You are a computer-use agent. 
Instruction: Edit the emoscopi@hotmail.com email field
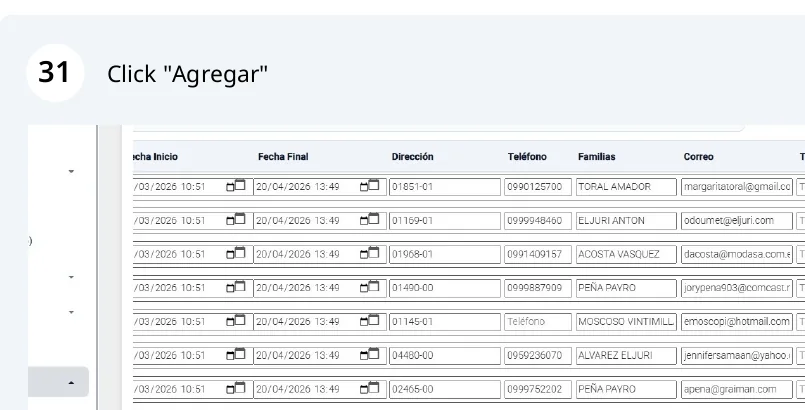(x=737, y=322)
